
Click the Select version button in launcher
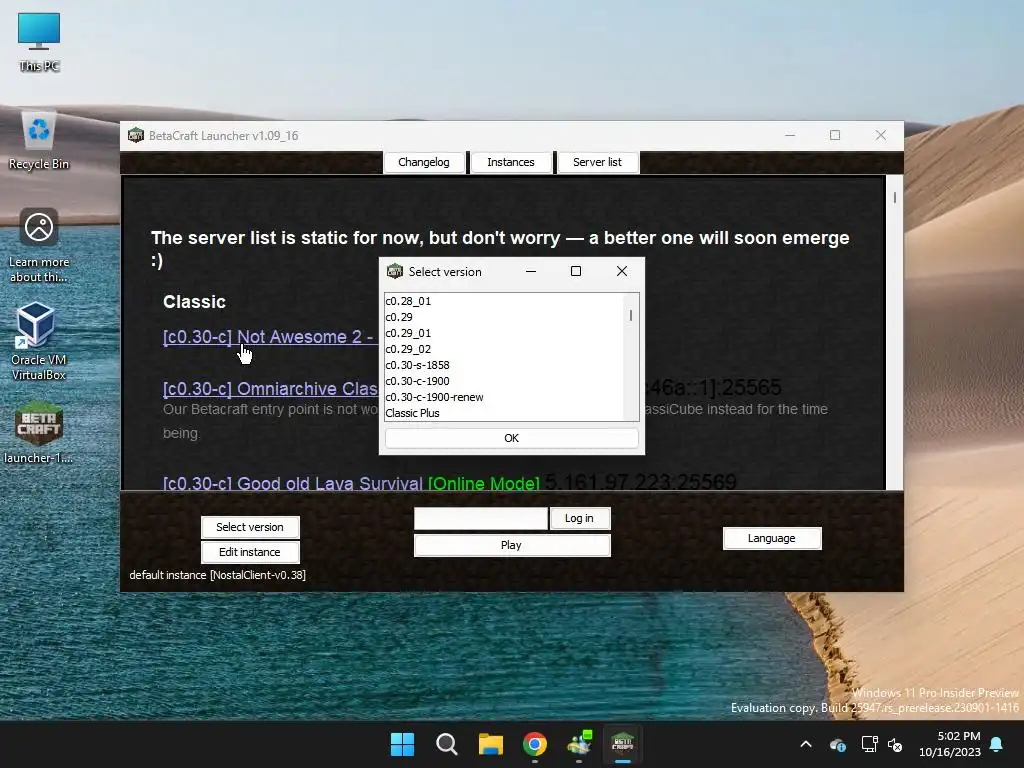250,527
